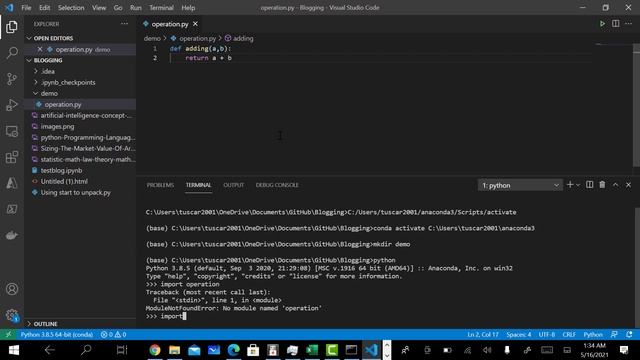The width and height of the screenshot is (640, 360).
Task: Maximize the terminal panel size
Action: click(x=616, y=185)
